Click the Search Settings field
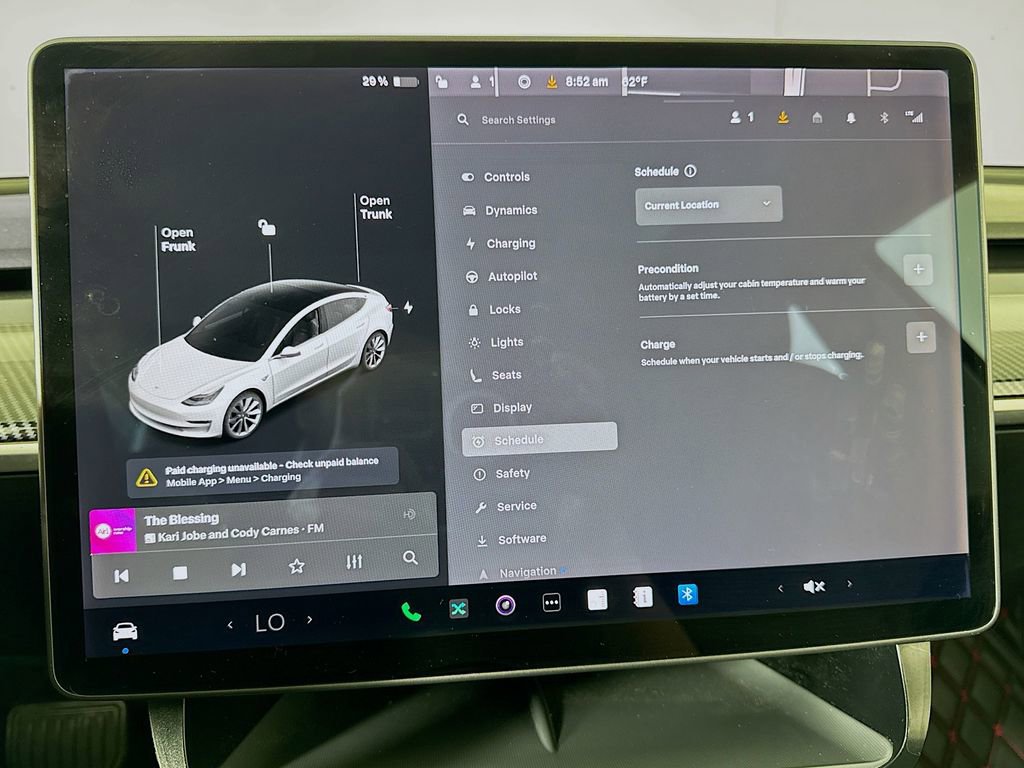The width and height of the screenshot is (1024, 768). [519, 120]
